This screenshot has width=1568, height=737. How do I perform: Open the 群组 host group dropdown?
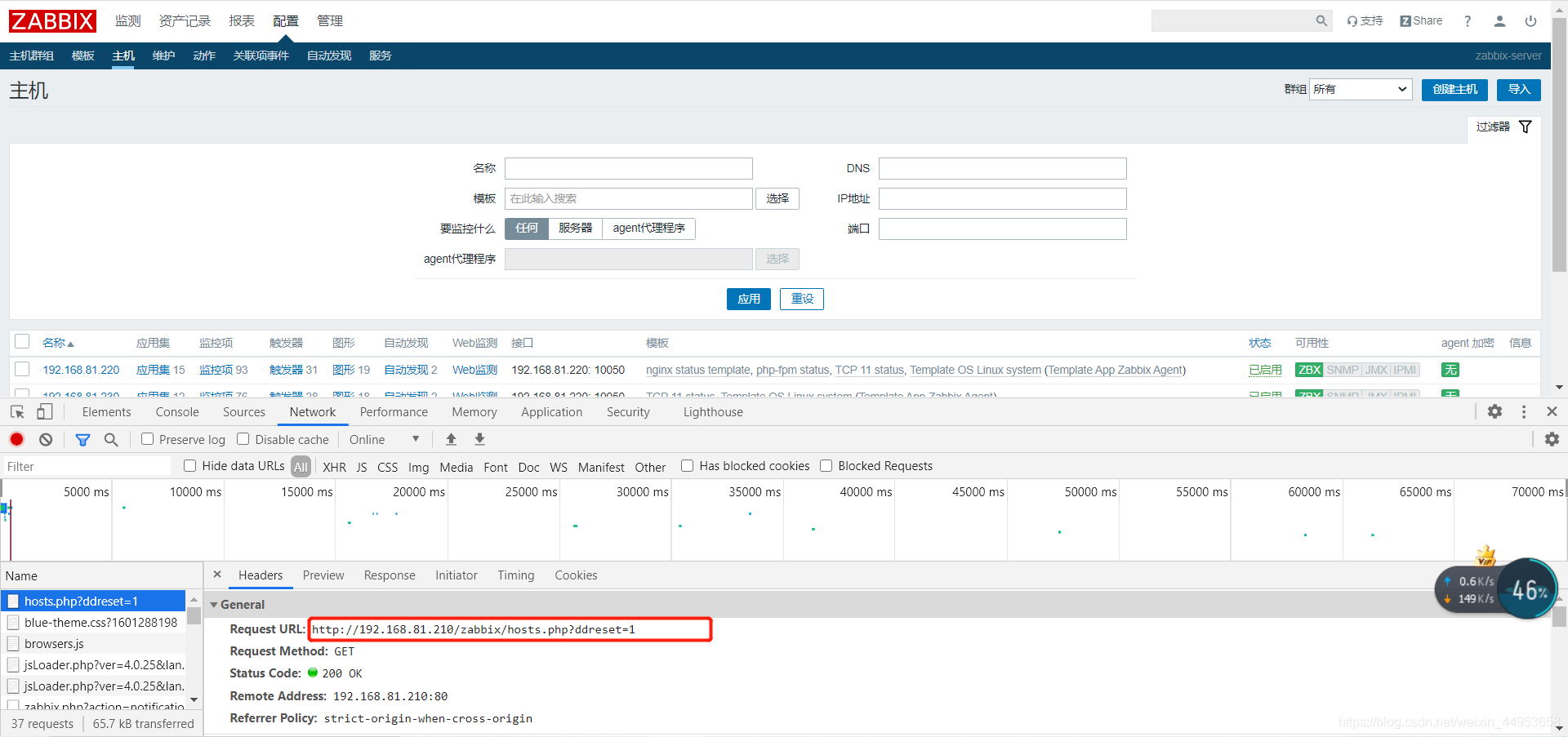point(1361,89)
